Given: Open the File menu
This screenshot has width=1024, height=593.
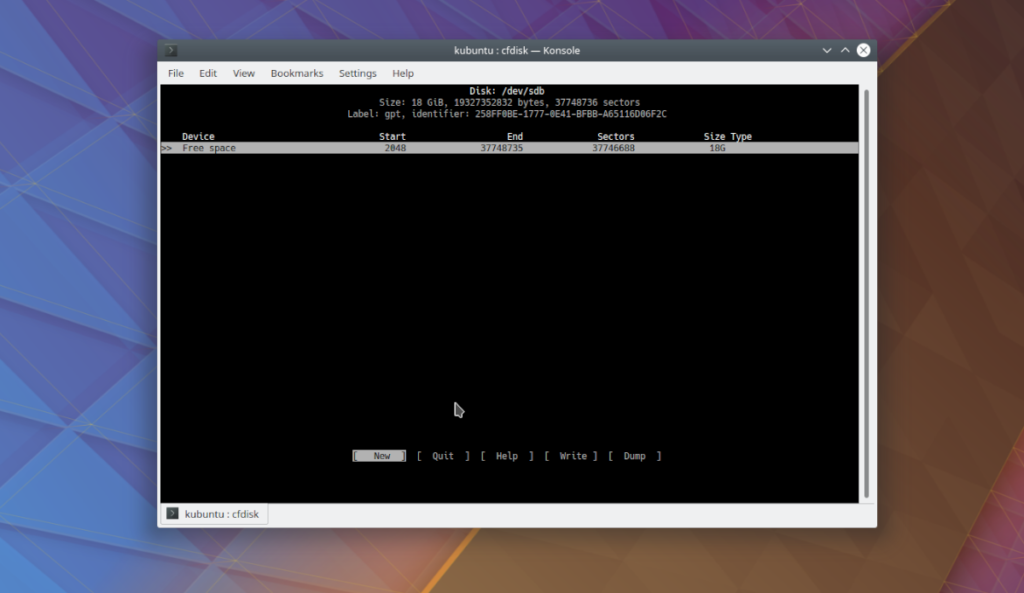Looking at the screenshot, I should (176, 73).
